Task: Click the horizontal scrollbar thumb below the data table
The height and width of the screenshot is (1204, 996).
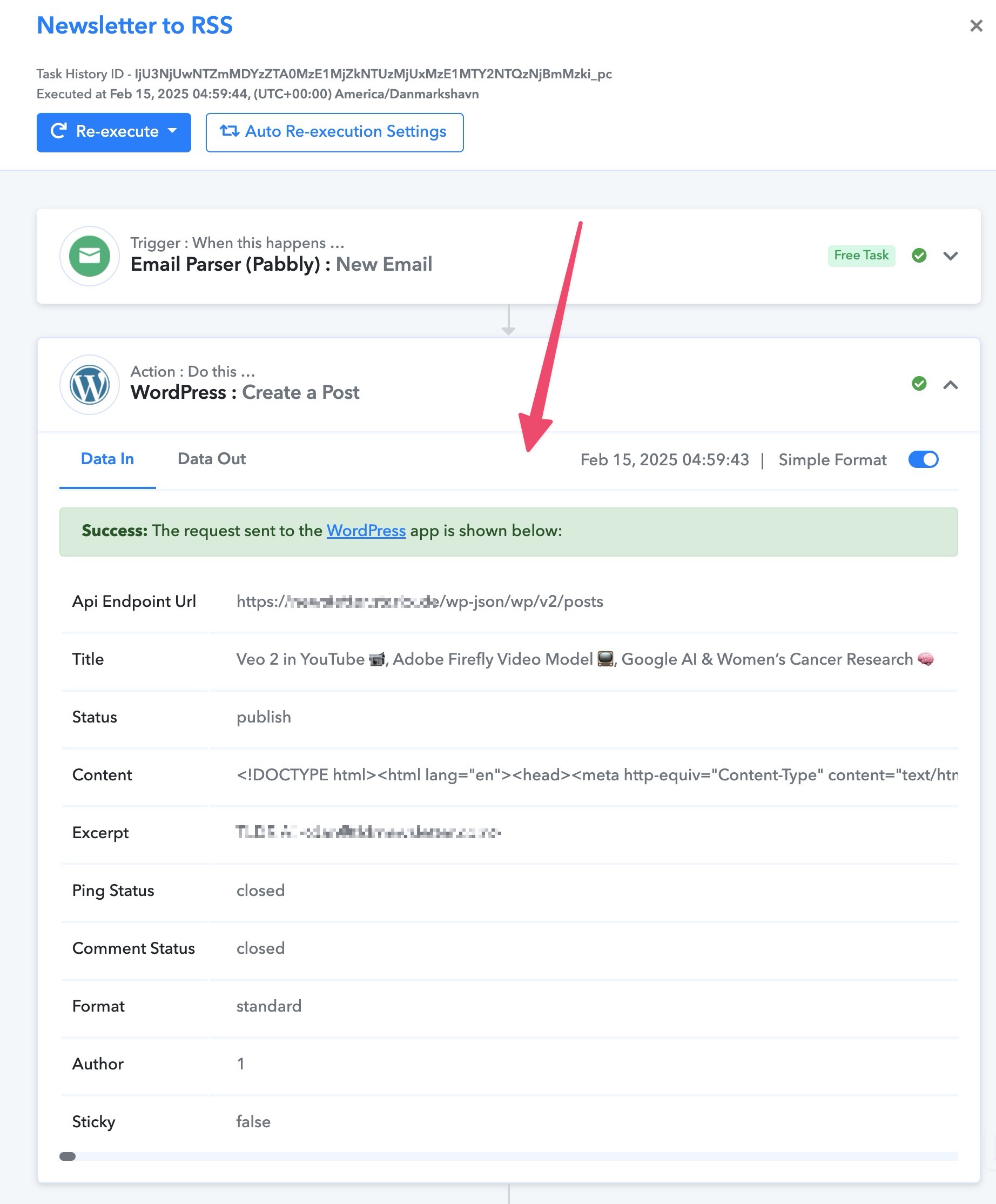Action: [68, 1156]
